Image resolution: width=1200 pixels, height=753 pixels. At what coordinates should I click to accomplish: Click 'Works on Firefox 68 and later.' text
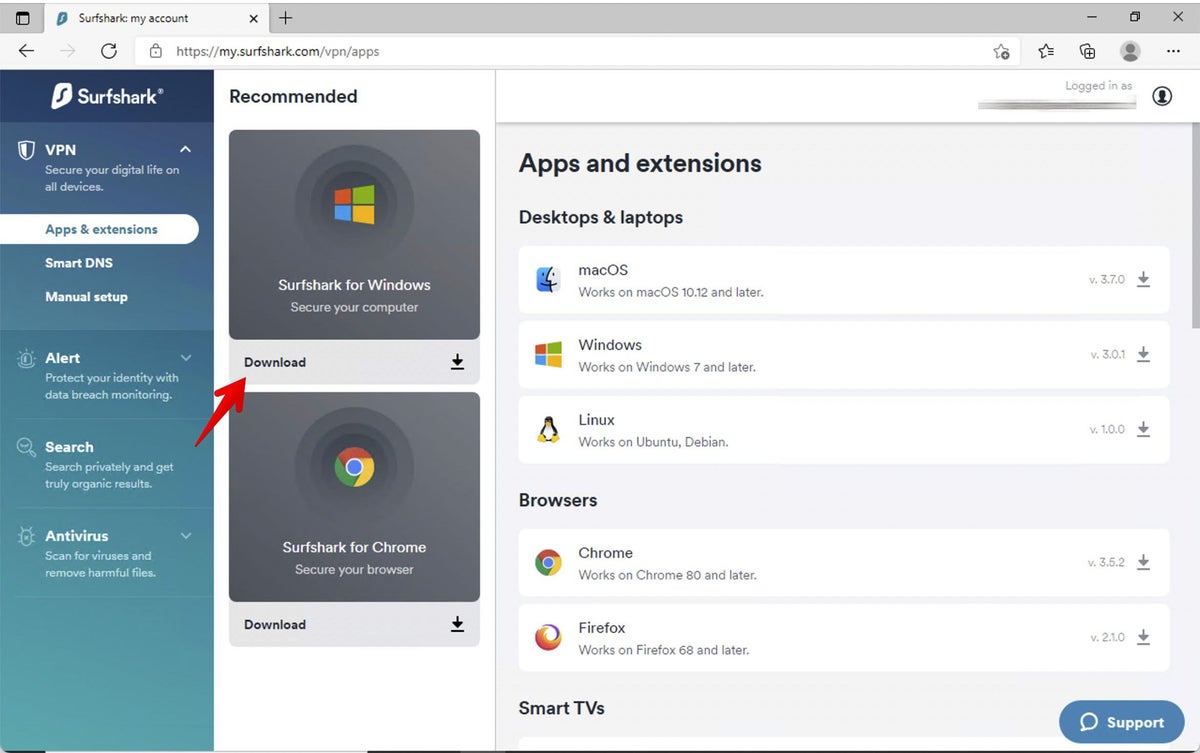pyautogui.click(x=663, y=650)
